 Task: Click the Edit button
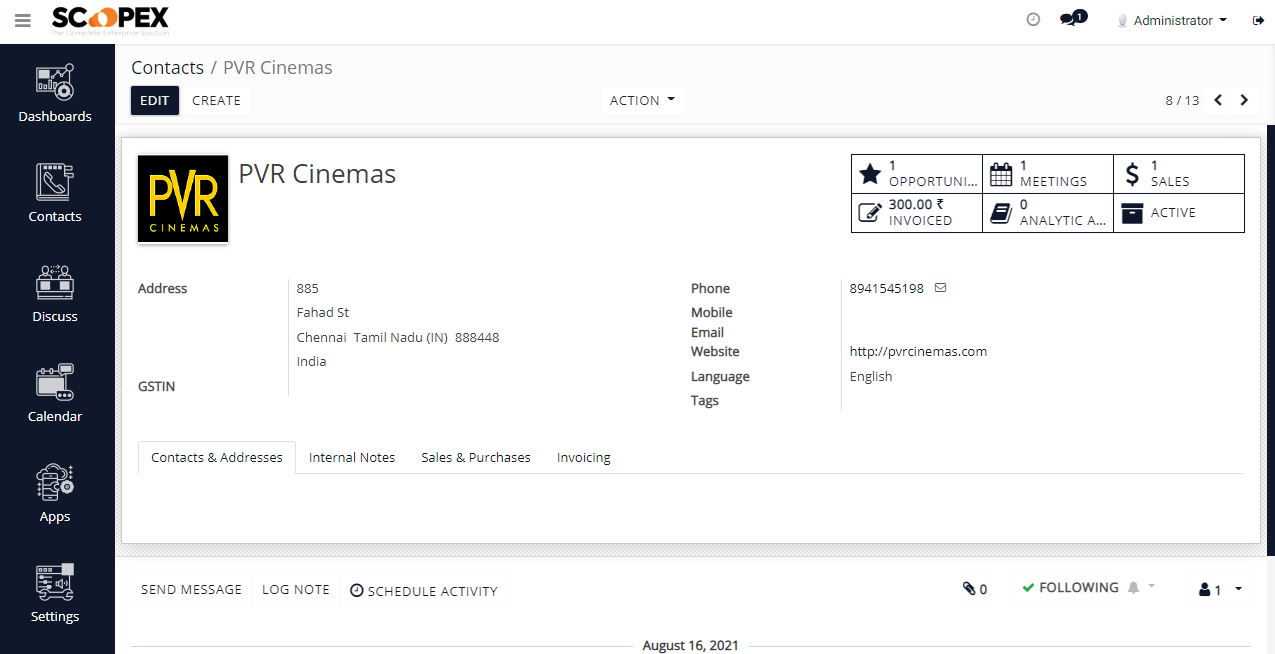tap(155, 100)
